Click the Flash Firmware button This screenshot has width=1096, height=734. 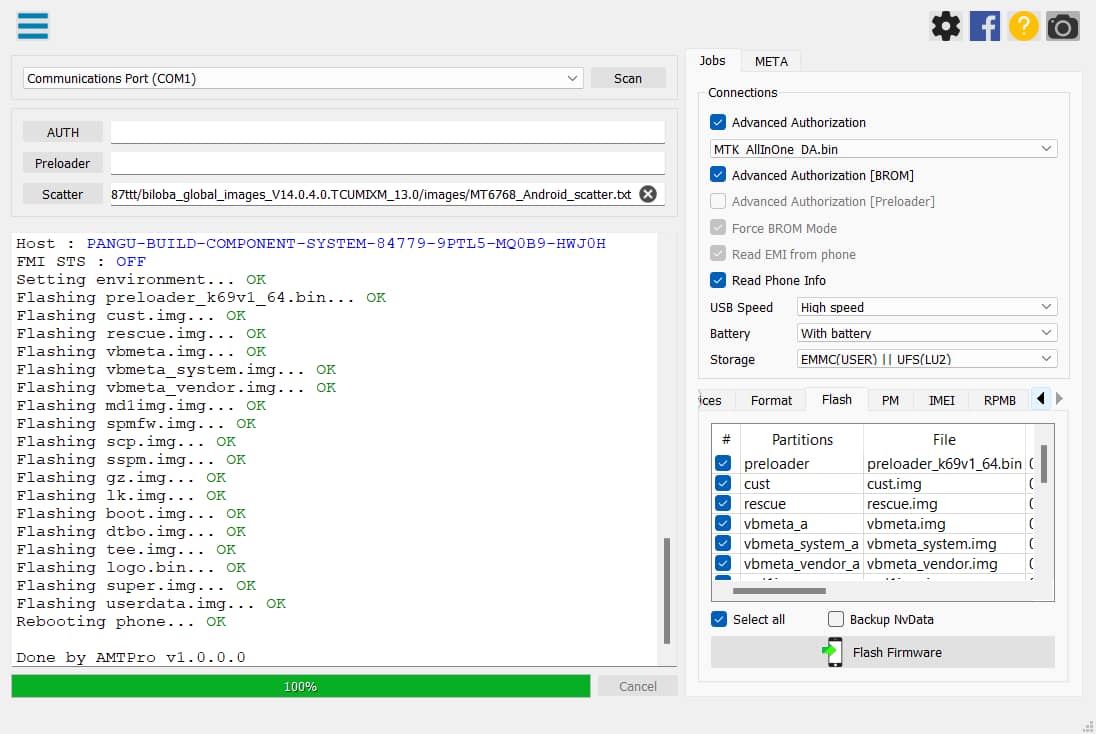tap(882, 652)
